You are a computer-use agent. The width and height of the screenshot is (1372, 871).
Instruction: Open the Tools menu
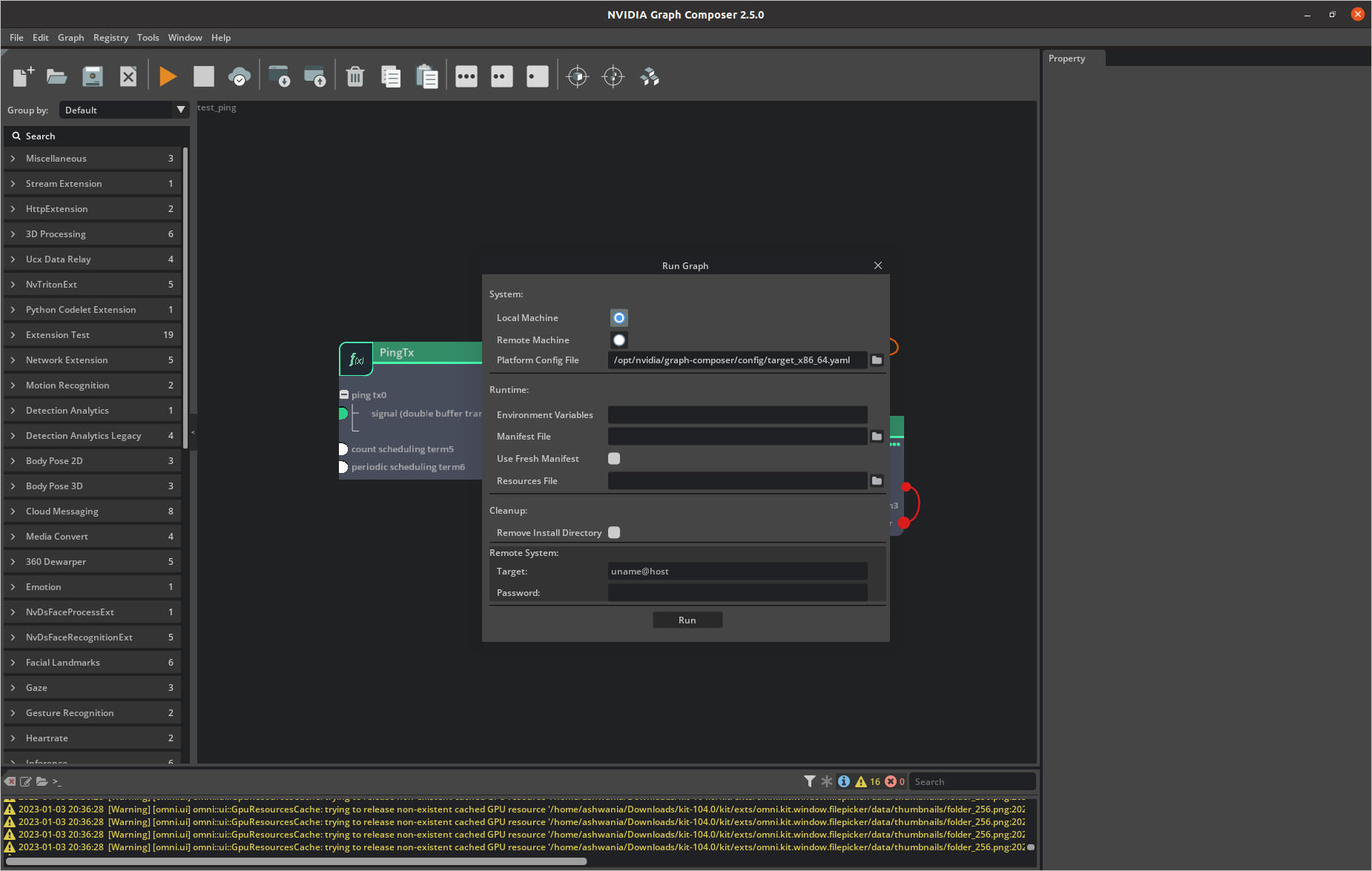pyautogui.click(x=148, y=38)
